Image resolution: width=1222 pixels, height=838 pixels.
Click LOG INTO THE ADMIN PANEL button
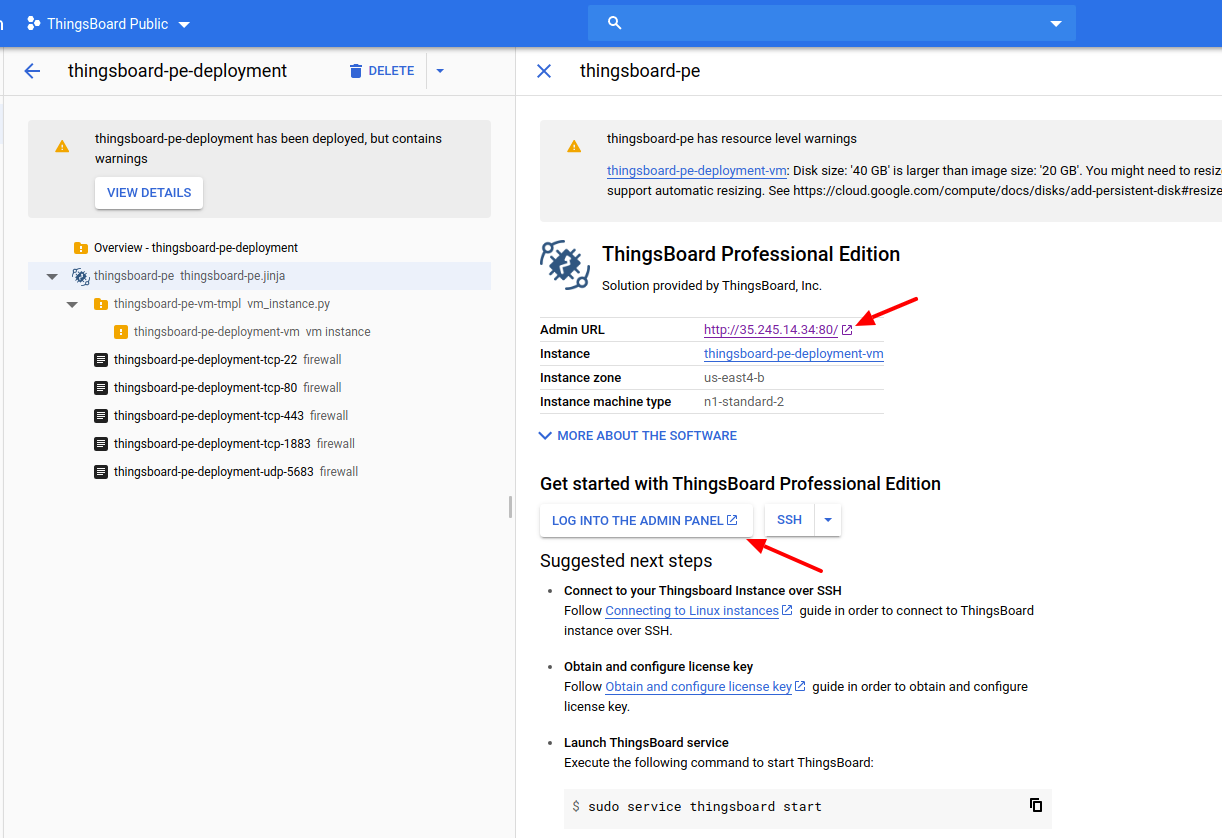click(x=646, y=520)
